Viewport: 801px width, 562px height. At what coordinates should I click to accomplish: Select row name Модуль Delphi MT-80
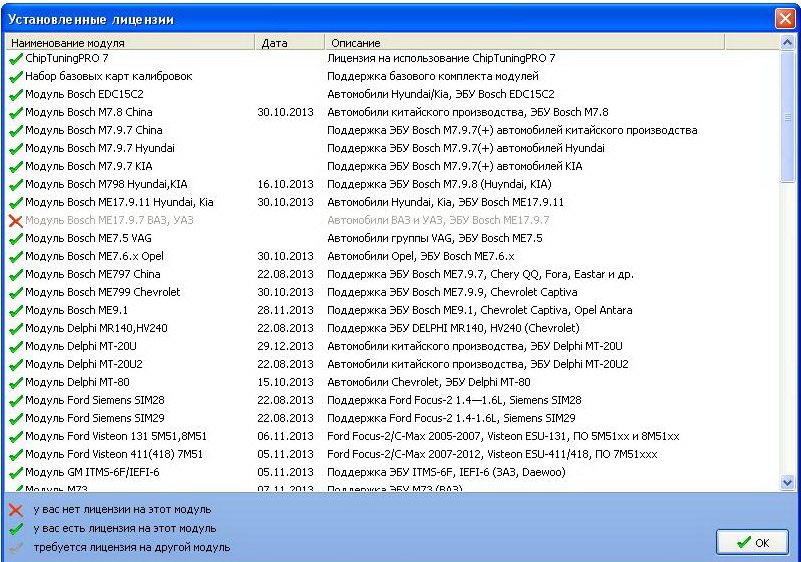[77, 382]
